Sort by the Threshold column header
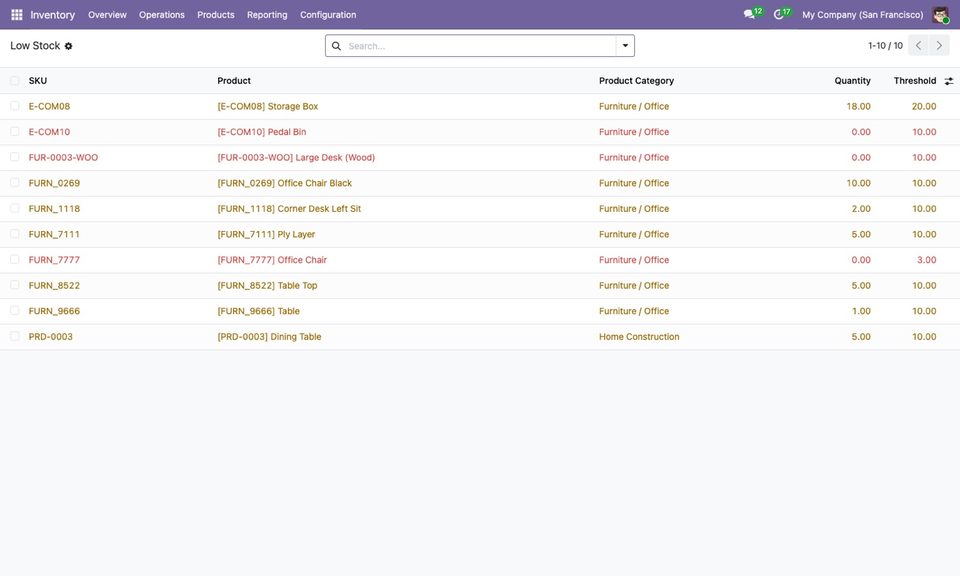960x576 pixels. (915, 81)
